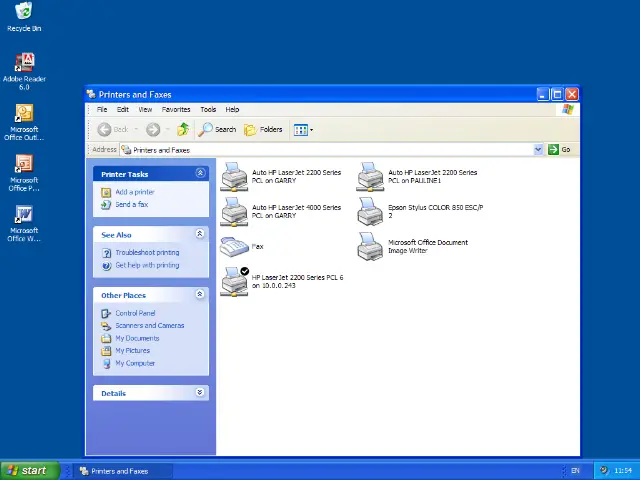Open the Back button history dropdown
Image resolution: width=640 pixels, height=480 pixels.
136,130
